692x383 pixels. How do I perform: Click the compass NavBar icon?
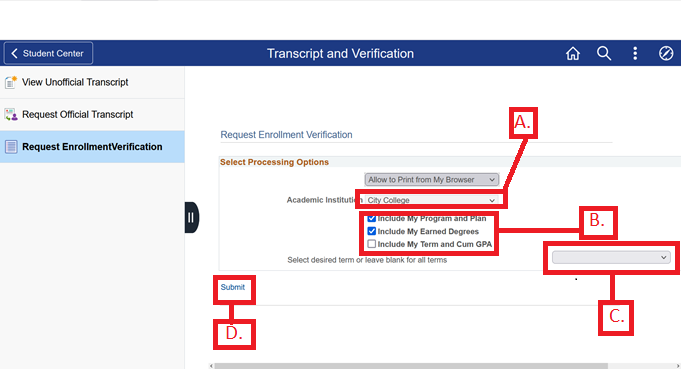[666, 53]
